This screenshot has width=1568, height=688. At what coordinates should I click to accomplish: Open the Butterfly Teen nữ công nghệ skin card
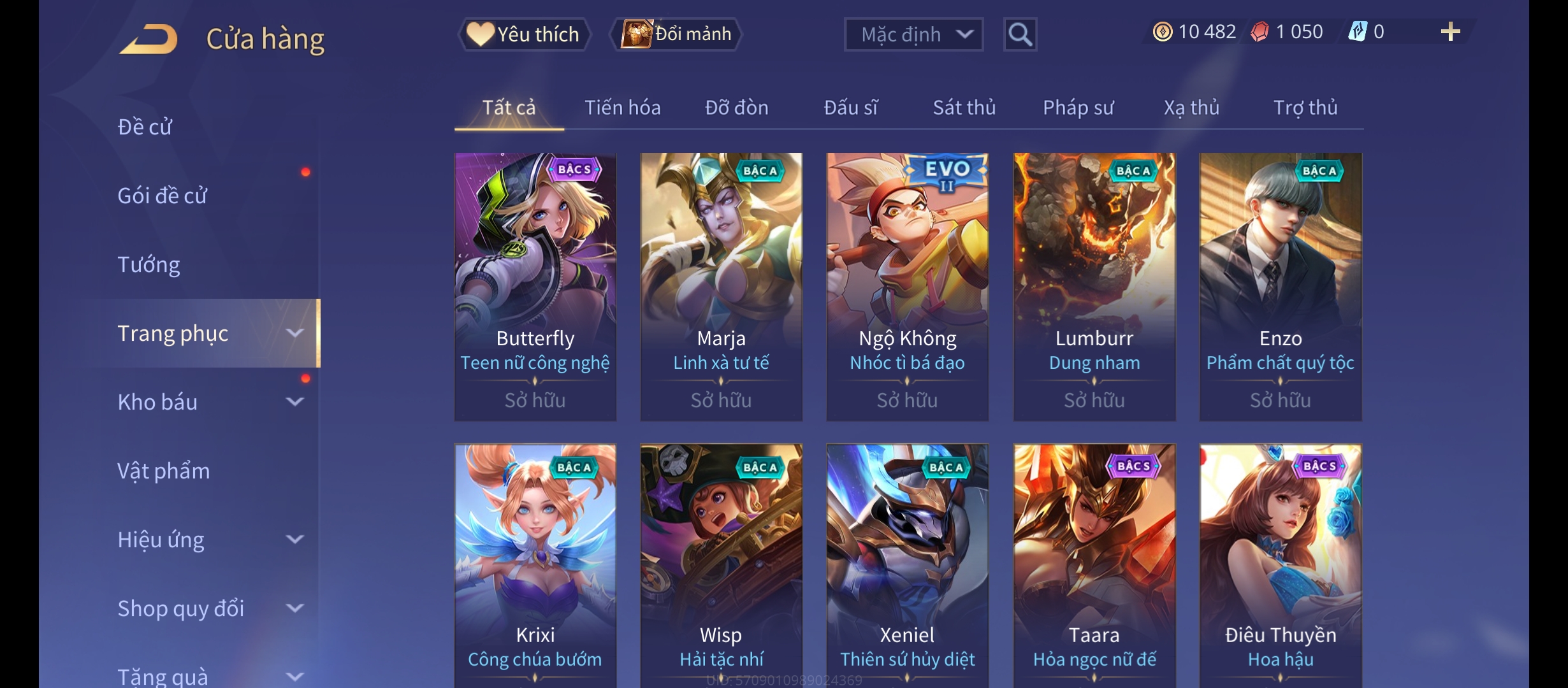(x=535, y=287)
